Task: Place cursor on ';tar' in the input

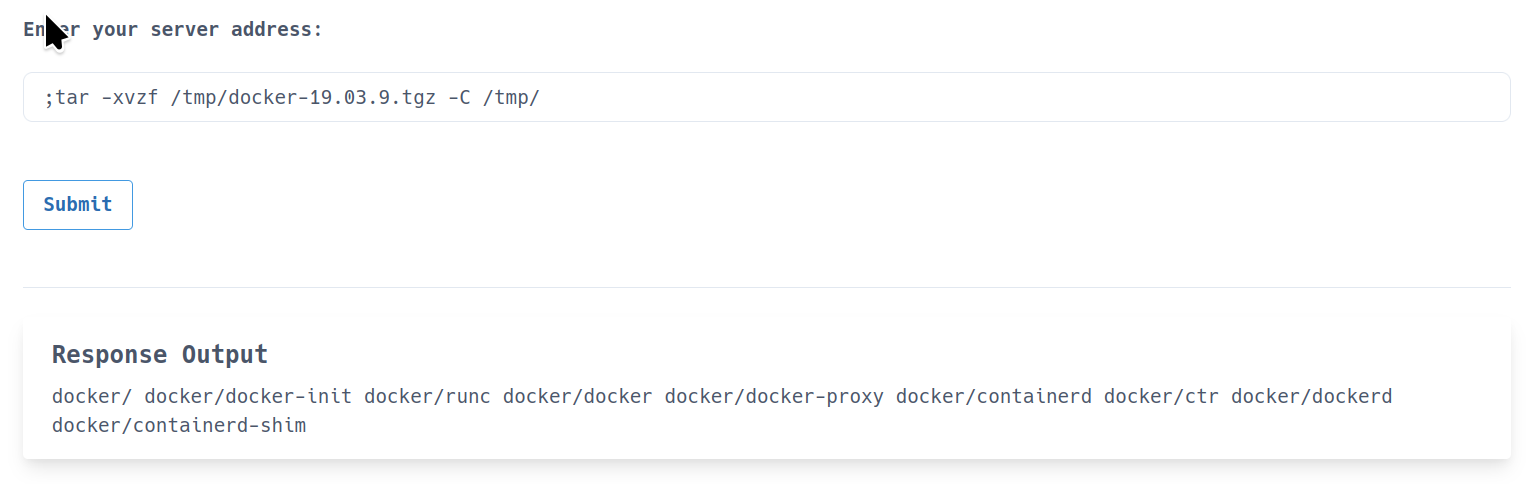Action: [67, 97]
